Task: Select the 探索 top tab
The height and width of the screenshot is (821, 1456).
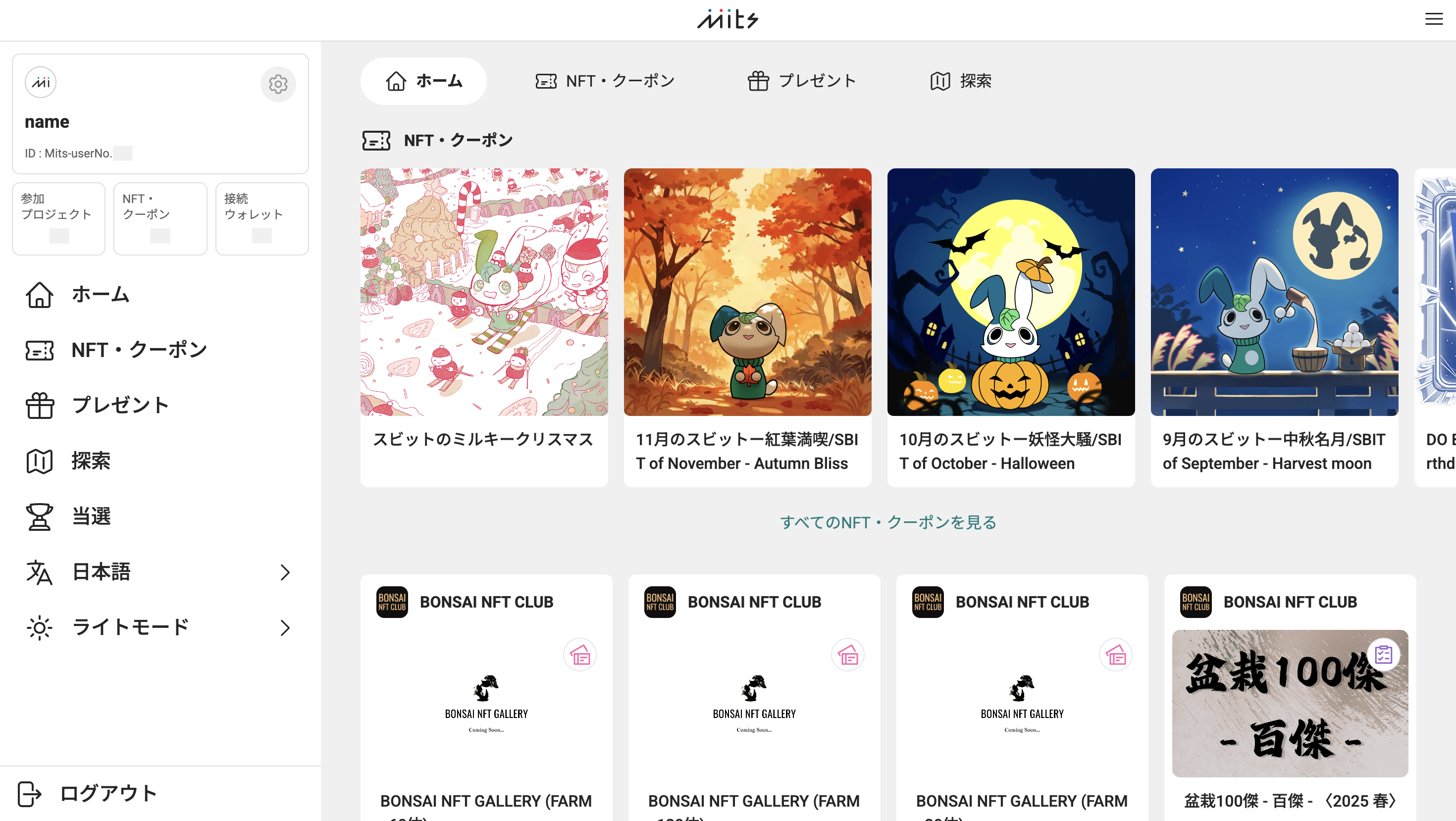Action: click(961, 81)
